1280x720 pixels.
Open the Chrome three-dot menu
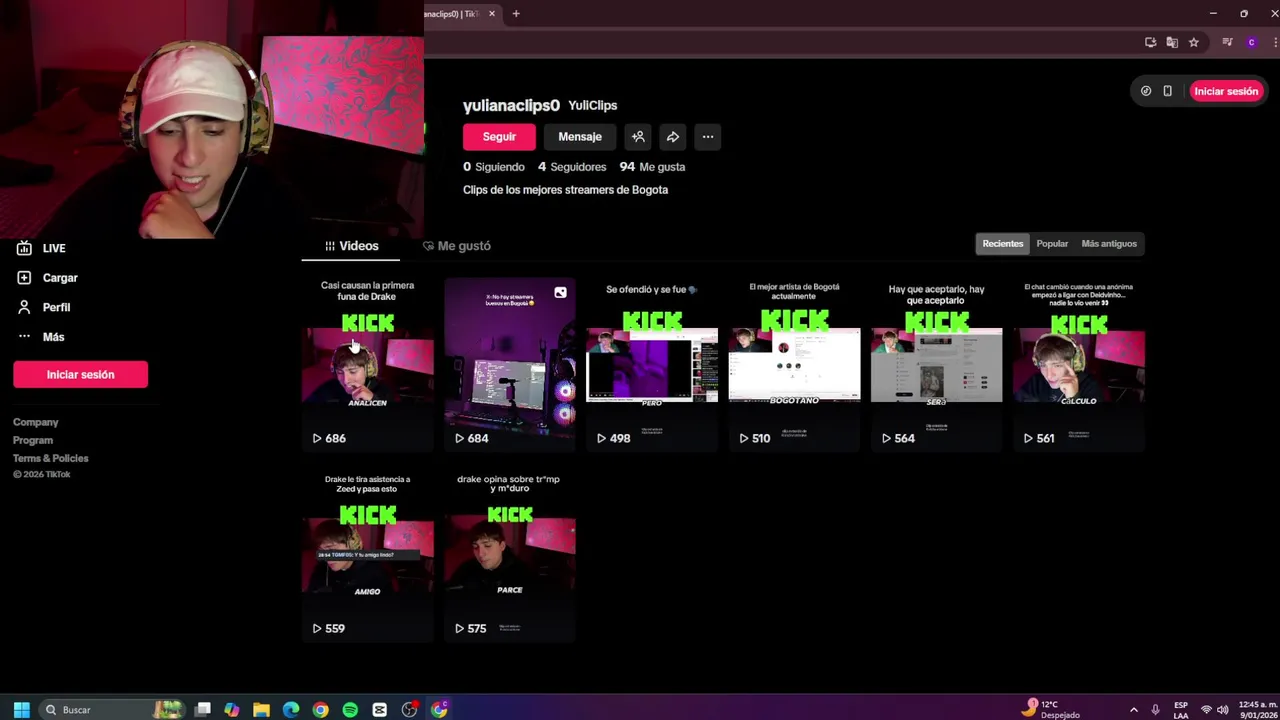pyautogui.click(x=1274, y=42)
